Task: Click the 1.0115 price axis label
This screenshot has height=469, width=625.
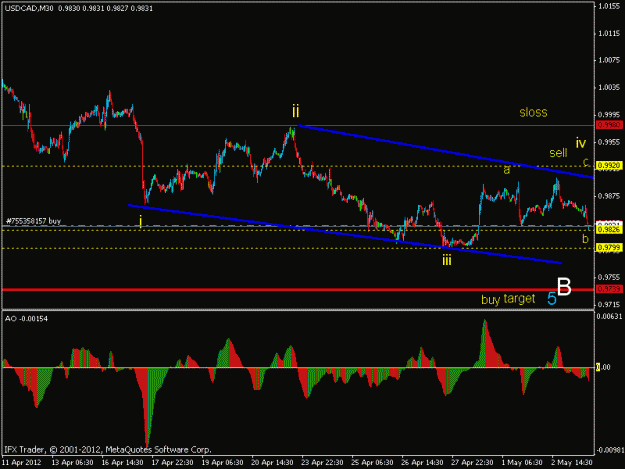Action: pos(609,33)
